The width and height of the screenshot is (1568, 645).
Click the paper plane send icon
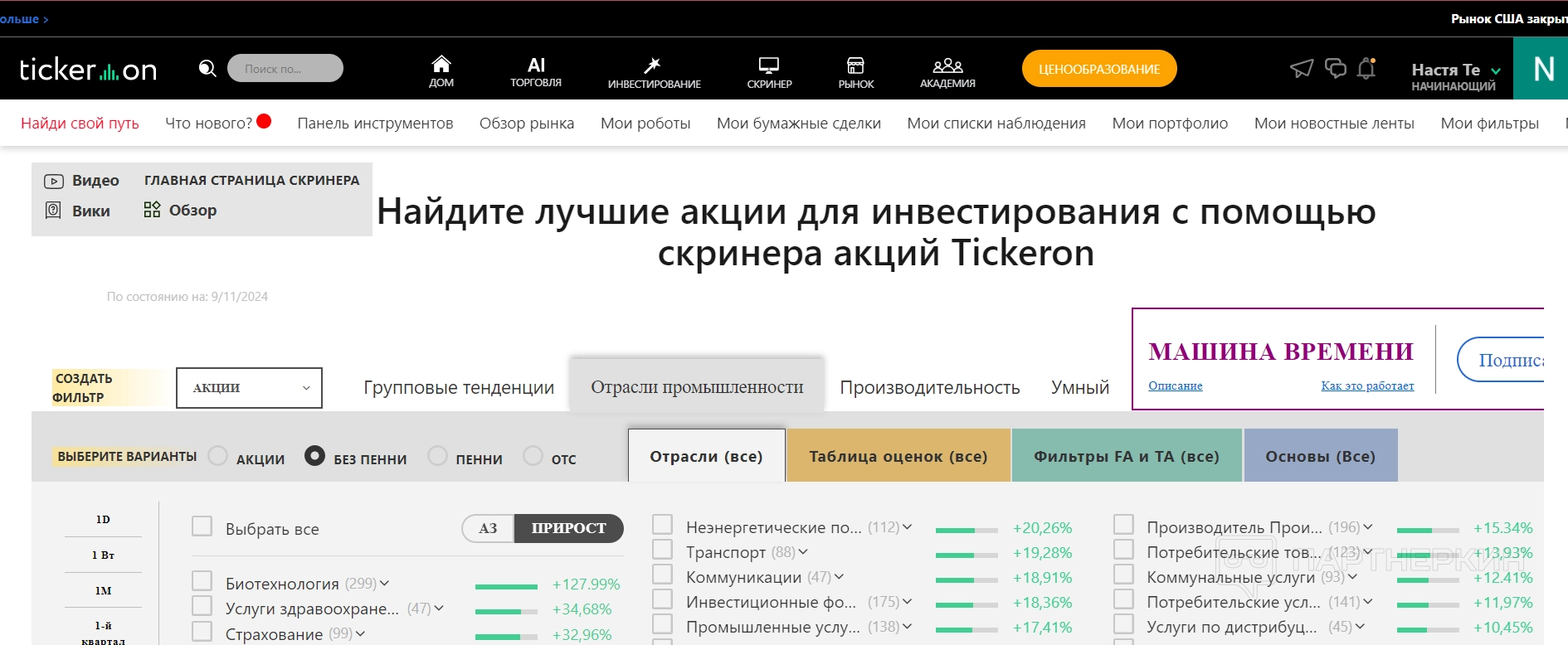pos(1302,68)
